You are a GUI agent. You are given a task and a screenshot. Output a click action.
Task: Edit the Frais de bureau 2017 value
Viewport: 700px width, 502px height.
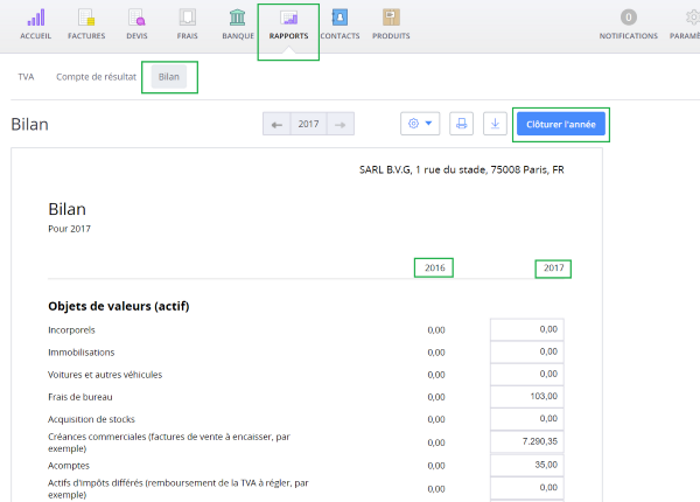click(x=527, y=397)
